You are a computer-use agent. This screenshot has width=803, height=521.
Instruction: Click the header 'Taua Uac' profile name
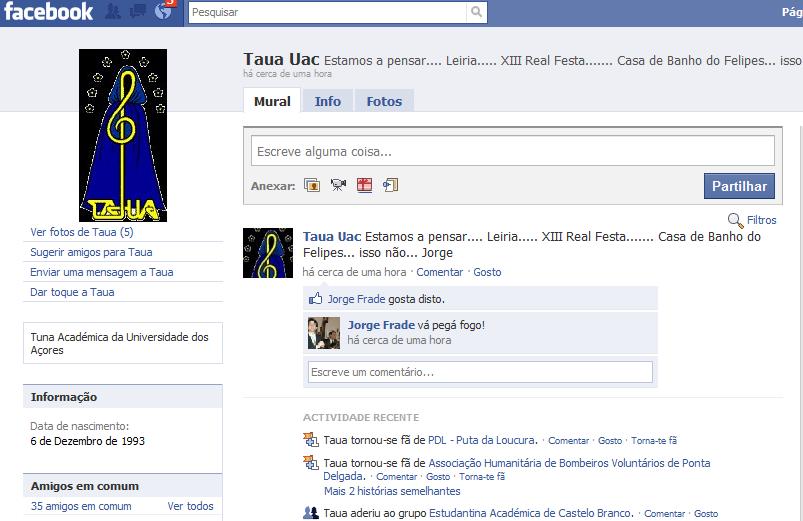coord(281,59)
